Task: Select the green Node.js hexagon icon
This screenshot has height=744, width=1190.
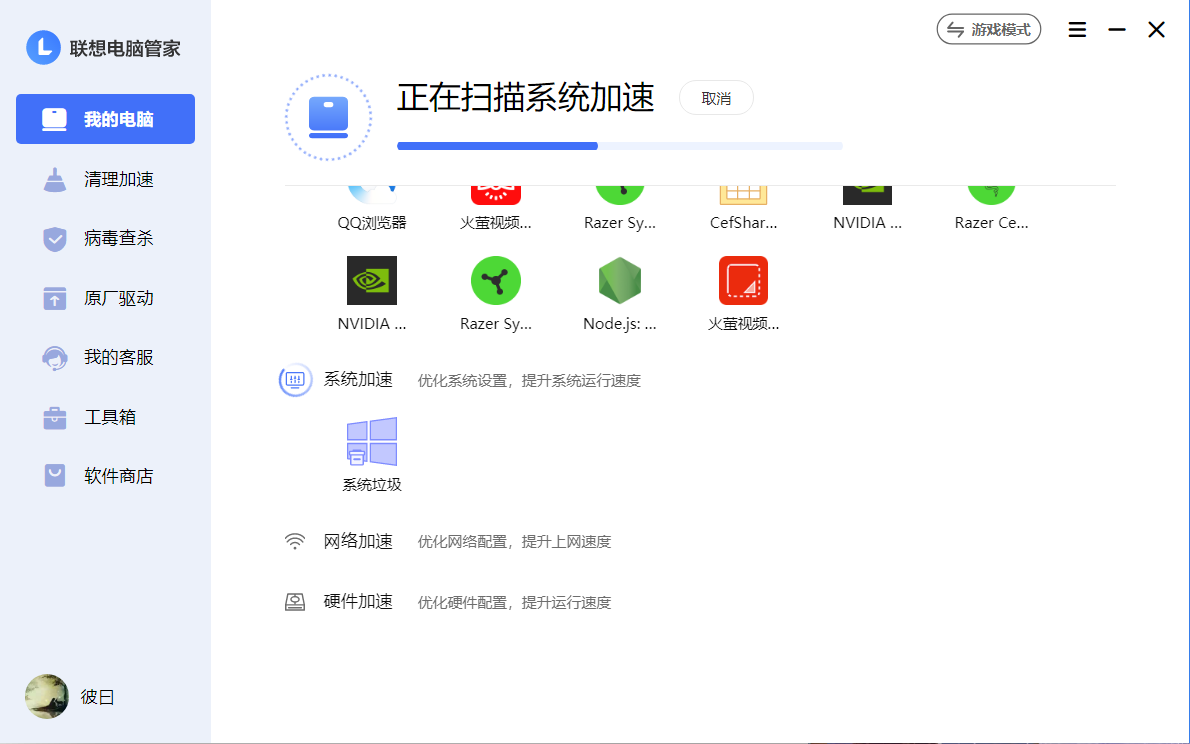Action: click(620, 280)
